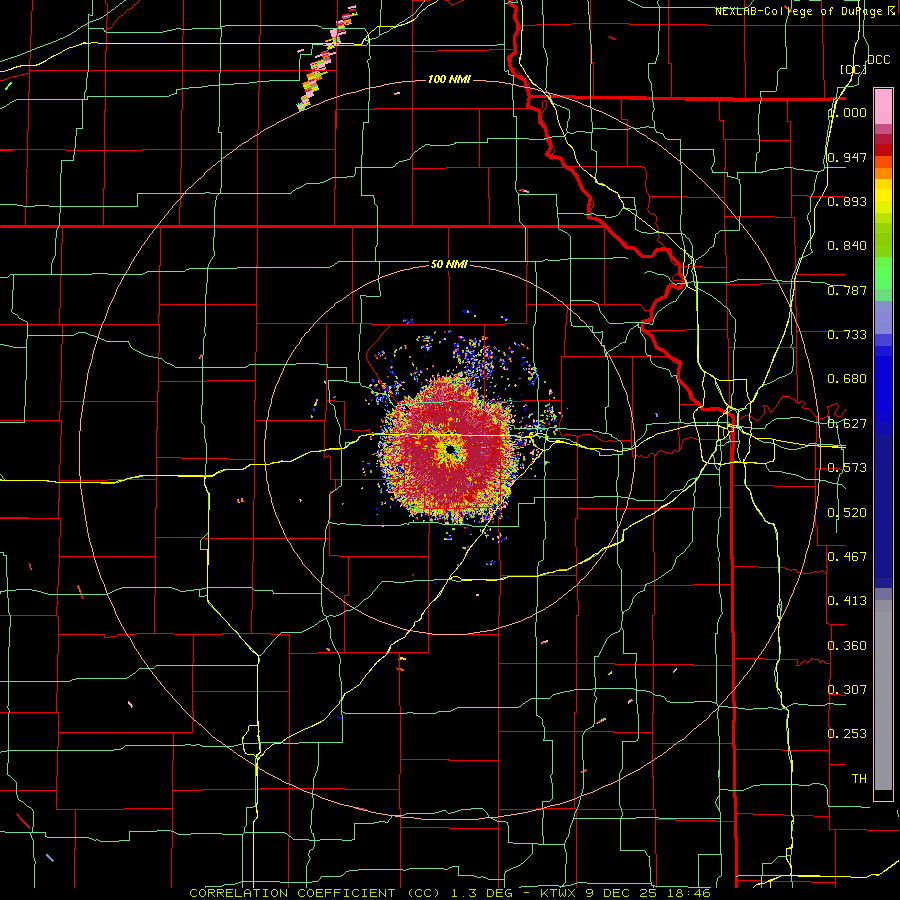Click the 0.893 scale value
The width and height of the screenshot is (900, 900).
click(x=847, y=201)
